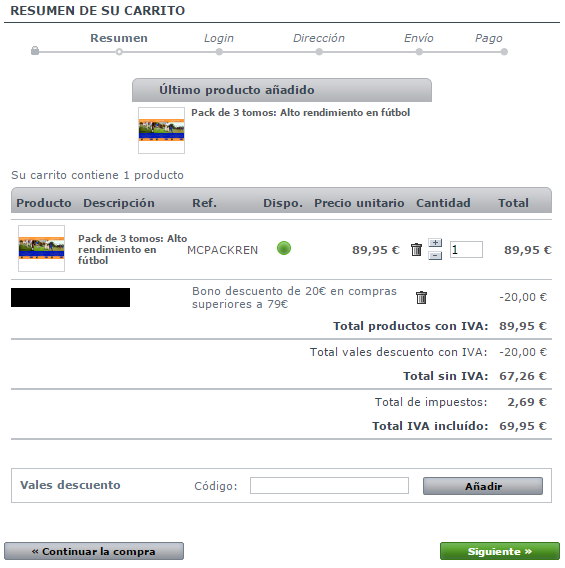Decrease product quantity with minus button
This screenshot has width=565, height=568.
pyautogui.click(x=435, y=256)
